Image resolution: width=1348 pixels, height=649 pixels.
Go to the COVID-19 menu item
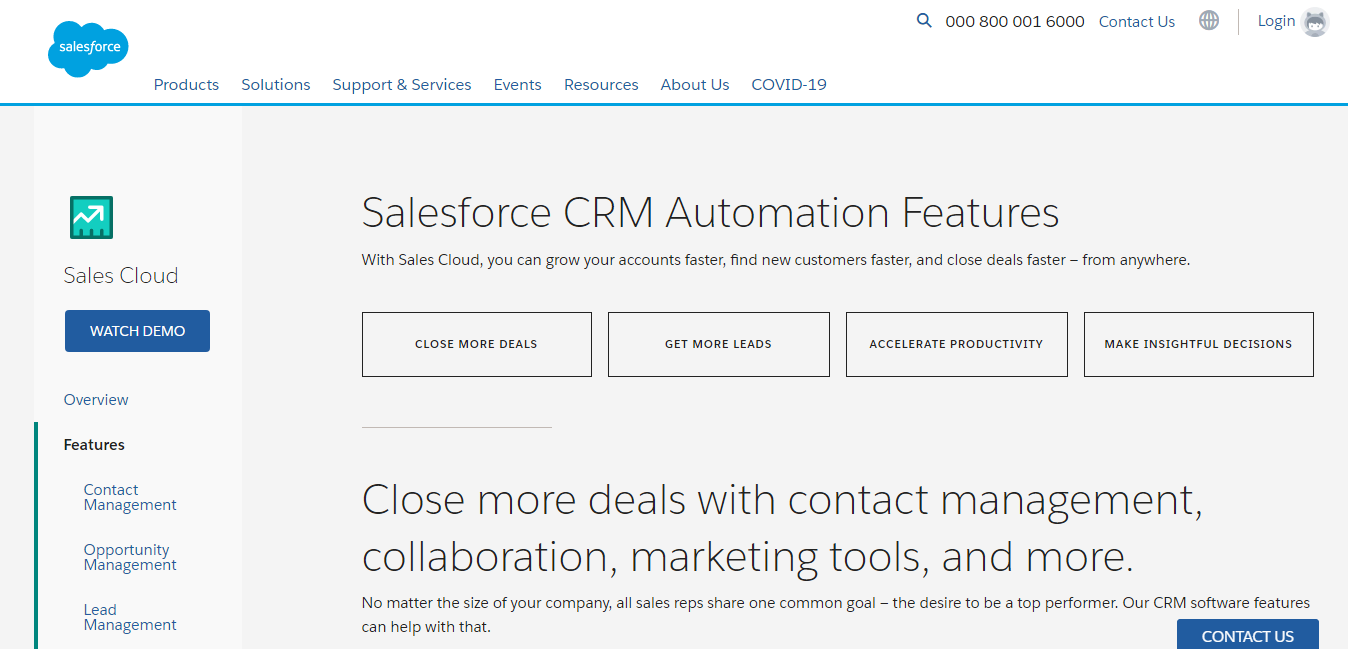point(789,85)
